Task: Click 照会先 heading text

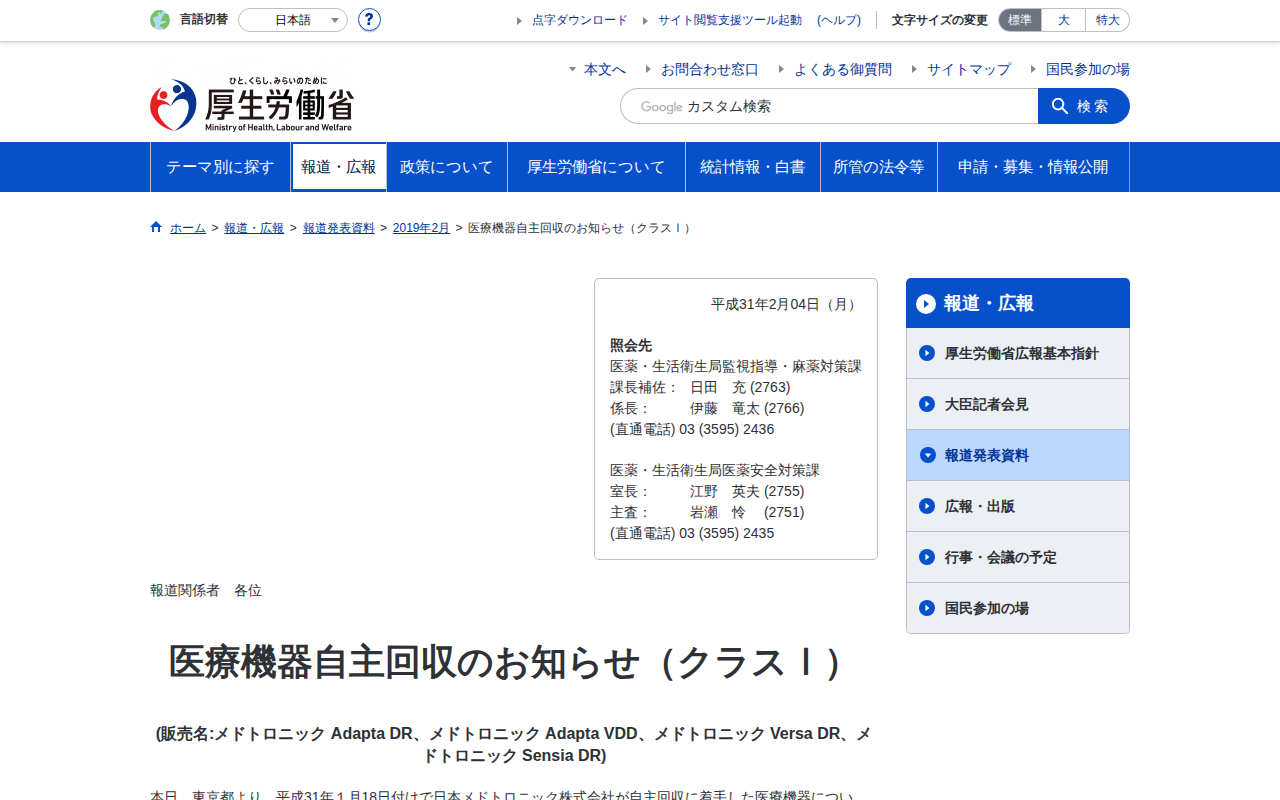Action: pos(631,345)
